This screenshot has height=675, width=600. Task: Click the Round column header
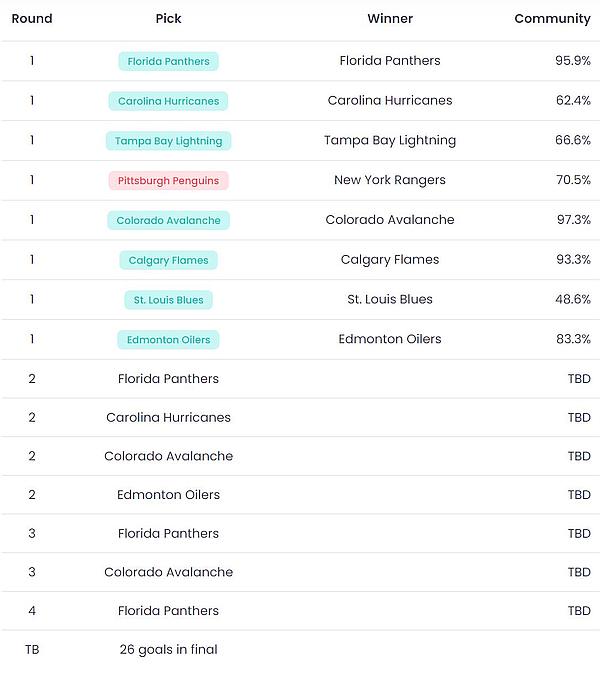point(32,19)
